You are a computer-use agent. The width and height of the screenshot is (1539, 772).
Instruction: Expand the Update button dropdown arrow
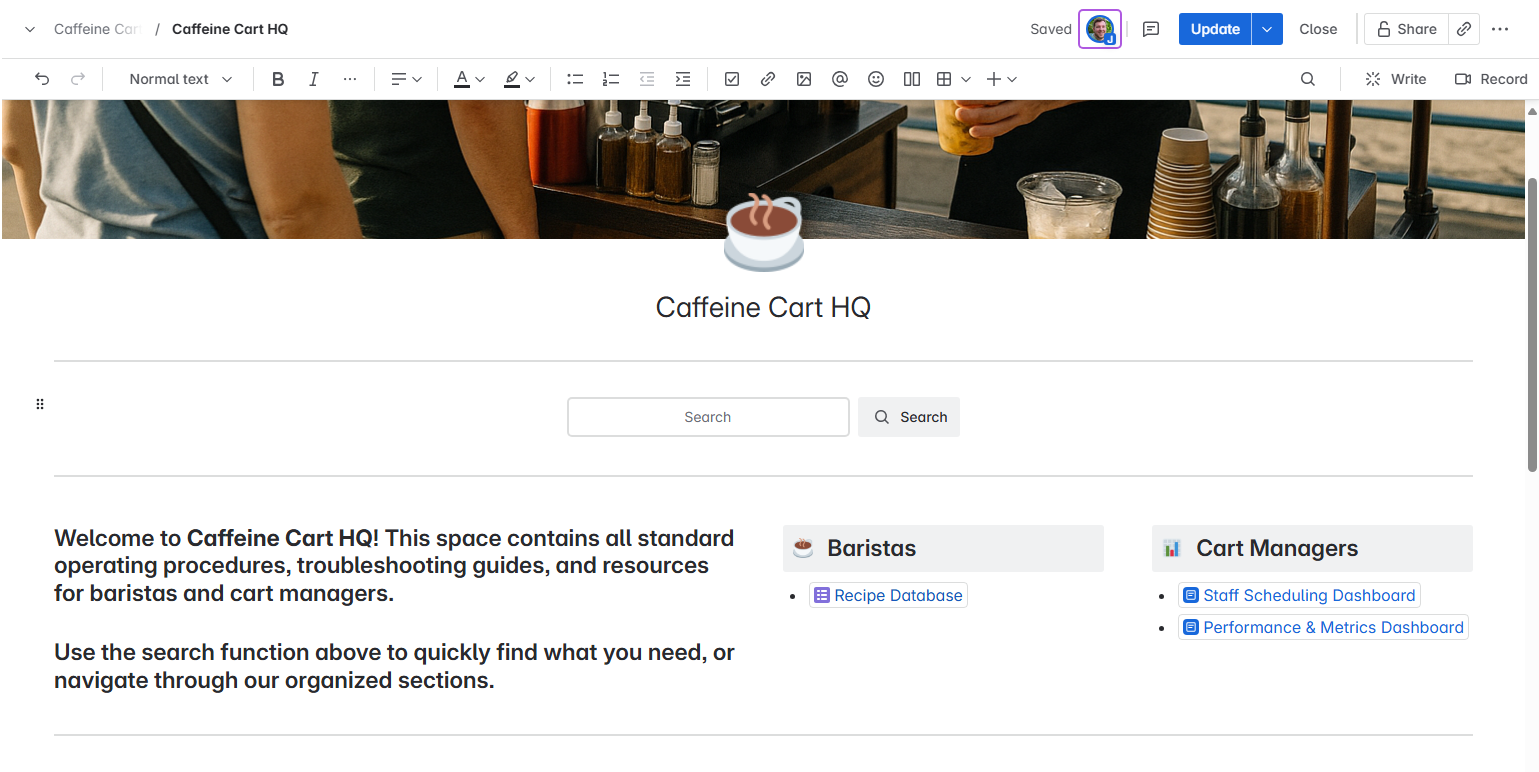coord(1267,29)
